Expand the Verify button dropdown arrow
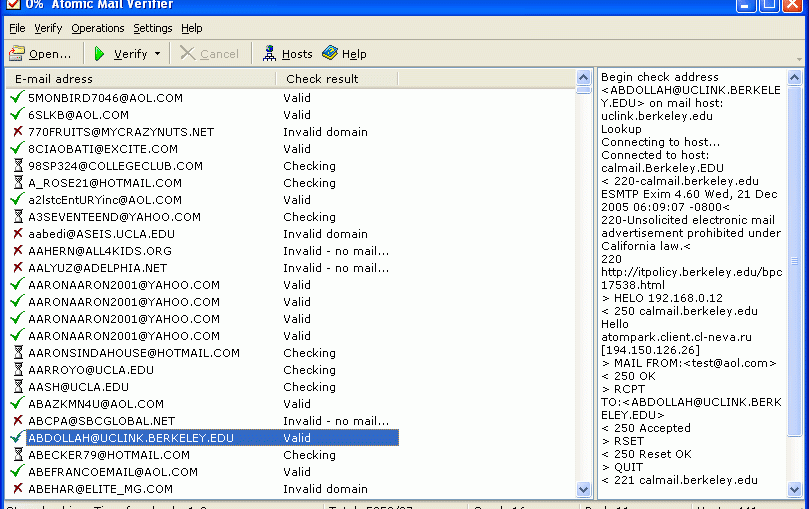 157,54
